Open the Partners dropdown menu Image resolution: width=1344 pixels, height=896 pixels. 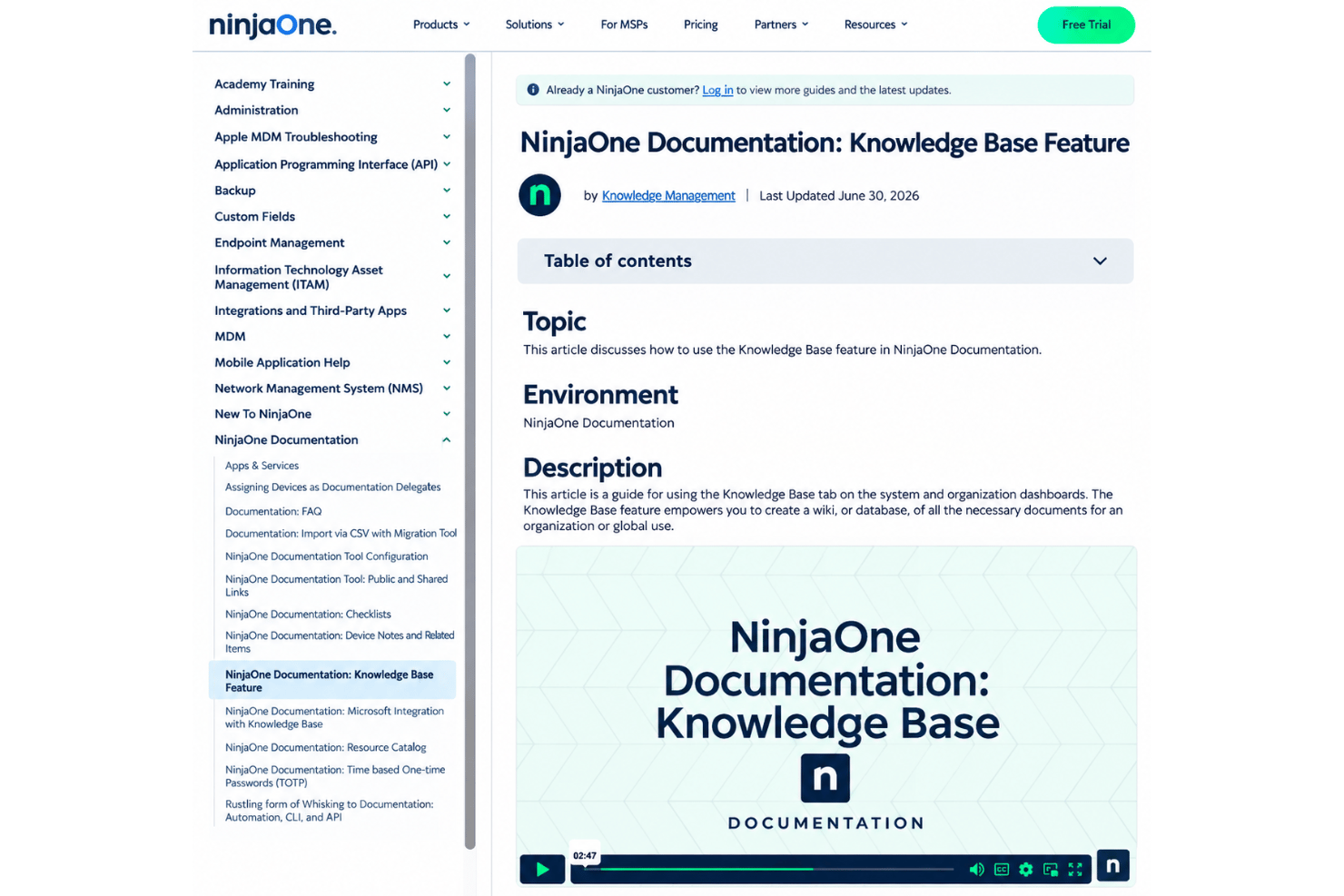781,25
